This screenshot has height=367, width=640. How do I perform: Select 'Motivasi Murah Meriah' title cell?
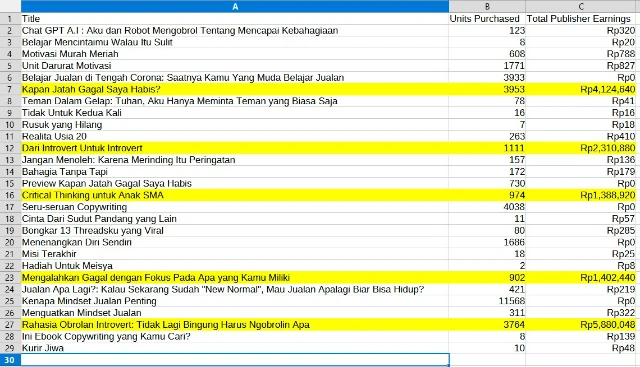235,54
